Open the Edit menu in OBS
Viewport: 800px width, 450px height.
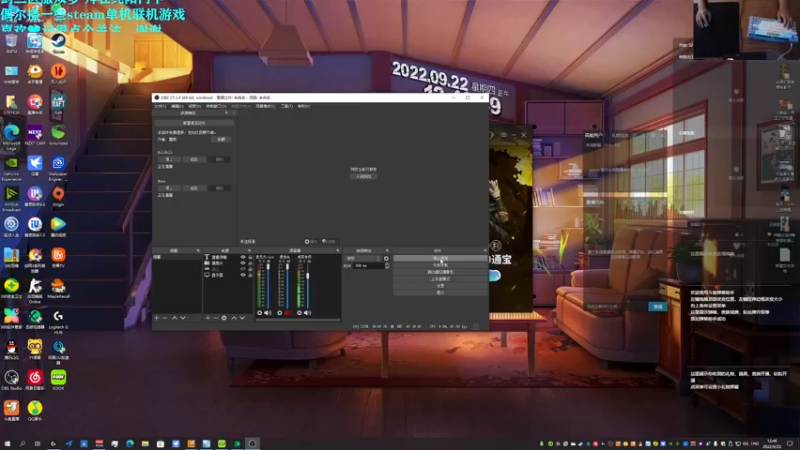177,106
